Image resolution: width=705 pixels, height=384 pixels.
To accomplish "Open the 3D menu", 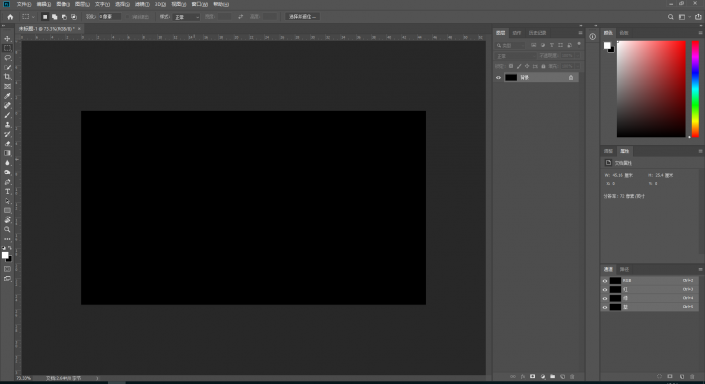I will coord(160,4).
